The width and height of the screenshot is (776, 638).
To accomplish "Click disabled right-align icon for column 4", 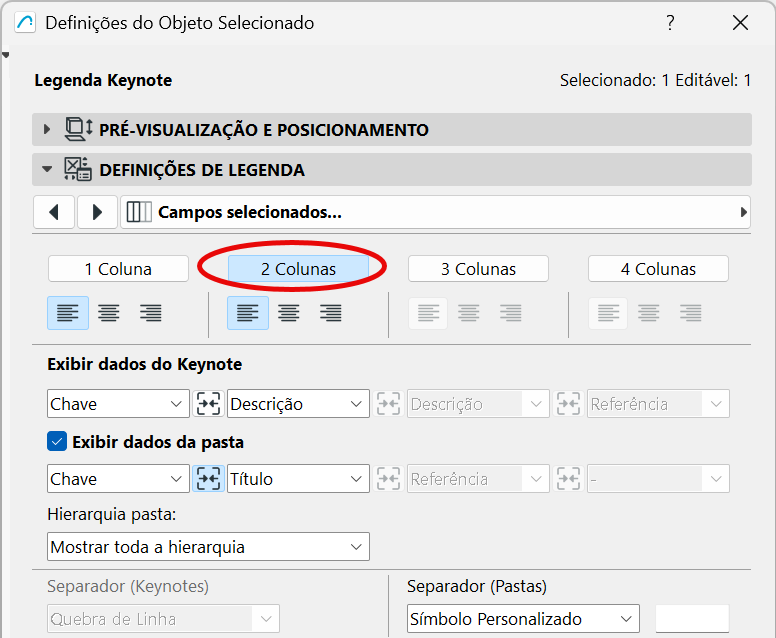I will (x=690, y=313).
